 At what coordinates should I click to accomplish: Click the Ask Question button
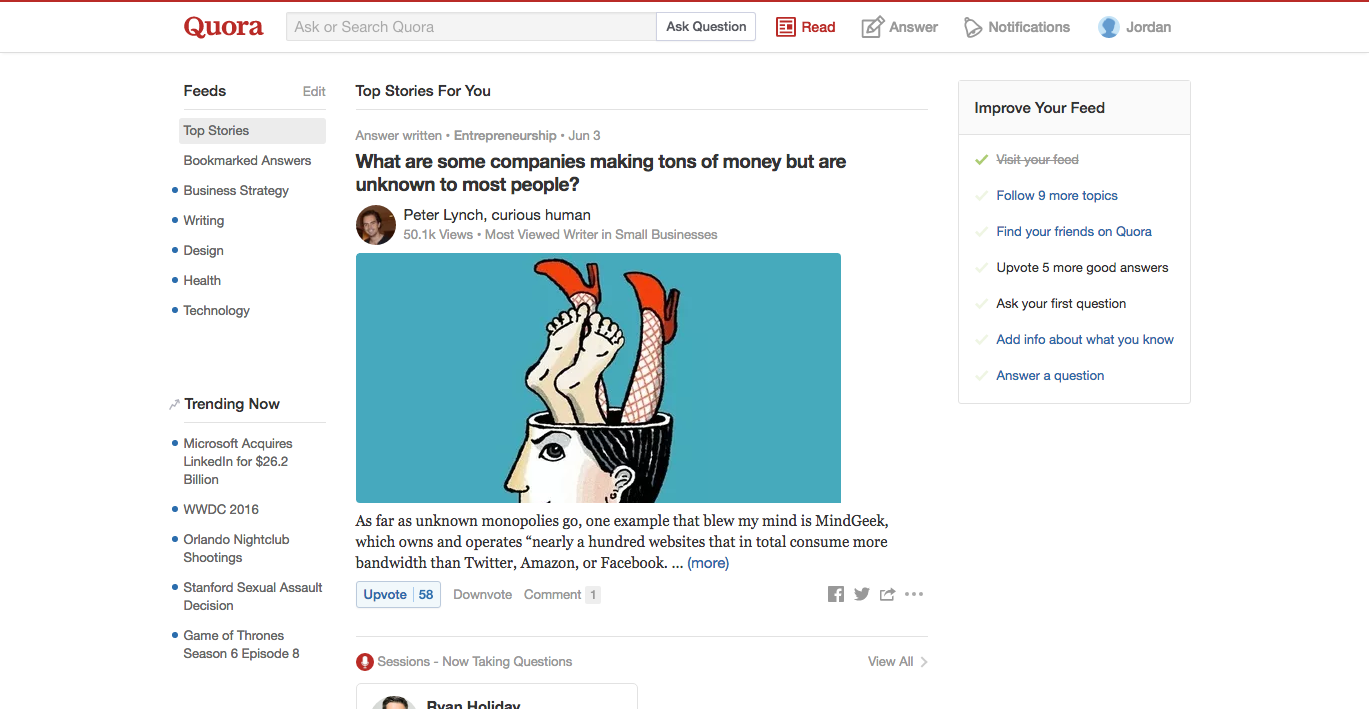[706, 27]
